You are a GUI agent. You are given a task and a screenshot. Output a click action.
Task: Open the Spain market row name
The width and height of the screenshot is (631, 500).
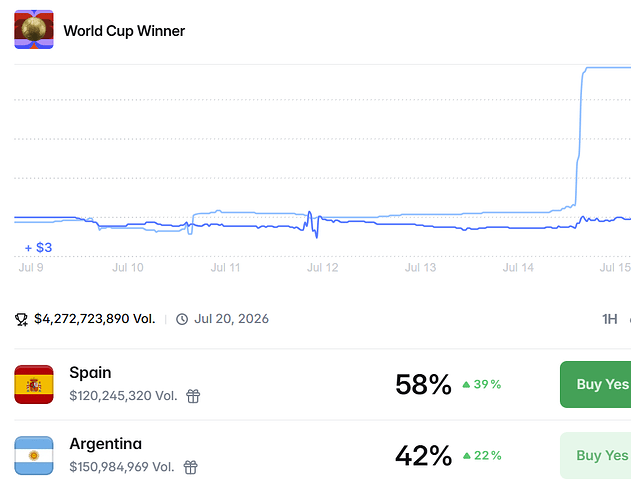pyautogui.click(x=90, y=373)
